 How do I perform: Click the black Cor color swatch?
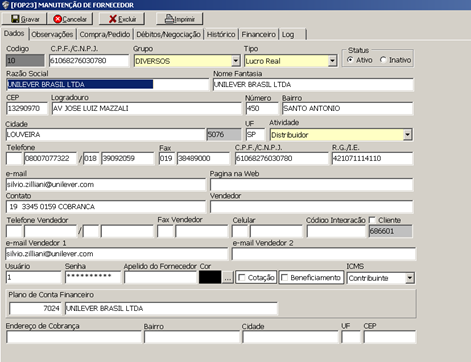210,277
